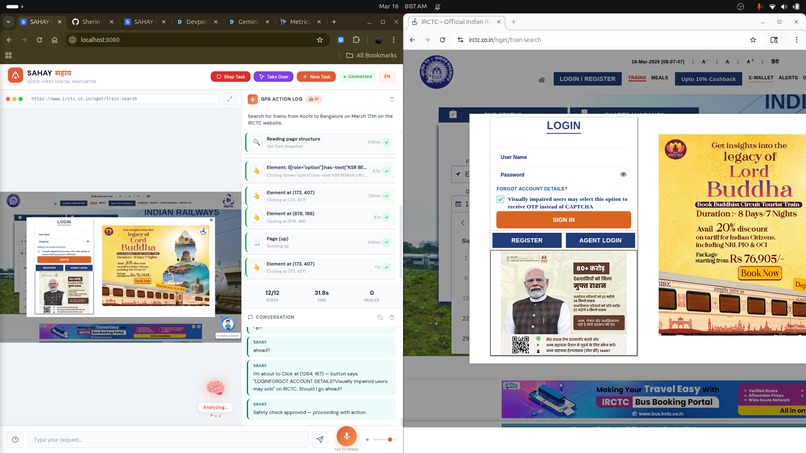Clear the GPA Action Log with trash icon
The height and width of the screenshot is (453, 806).
click(x=392, y=99)
